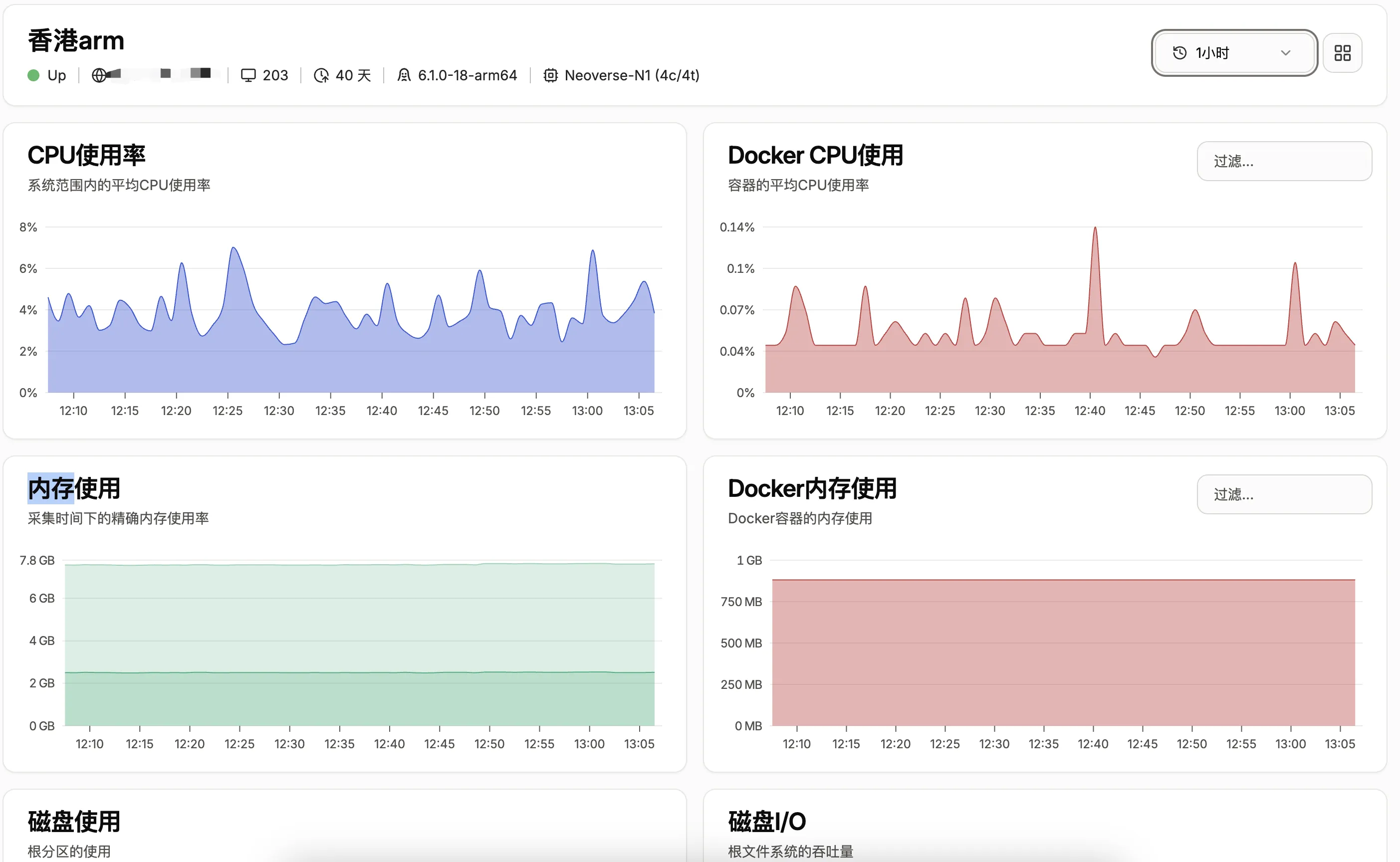Click the 根分区的使用 subtitle
The height and width of the screenshot is (862, 1400).
click(69, 851)
